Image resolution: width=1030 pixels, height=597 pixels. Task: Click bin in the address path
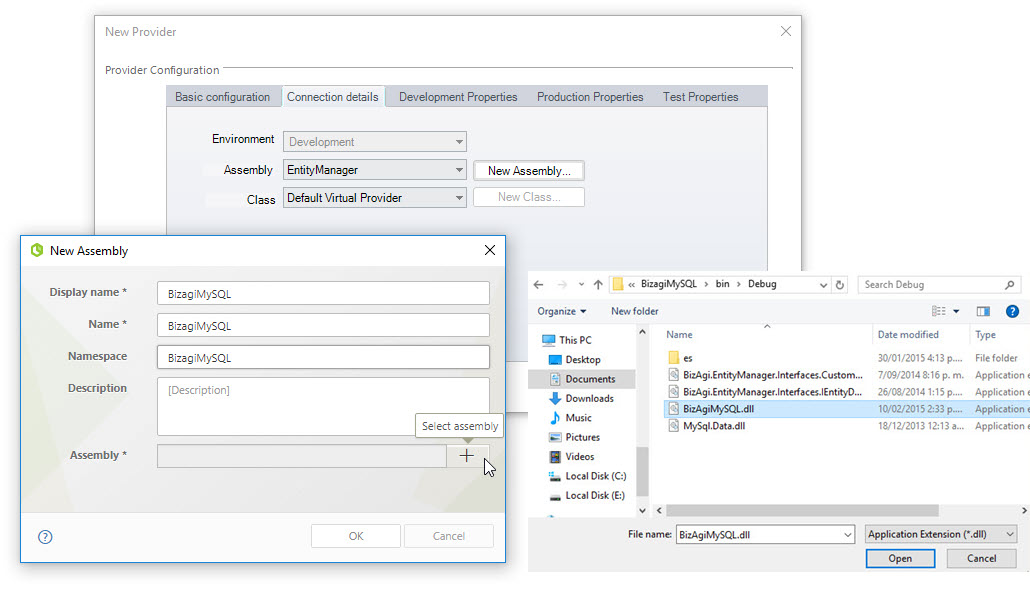[723, 284]
